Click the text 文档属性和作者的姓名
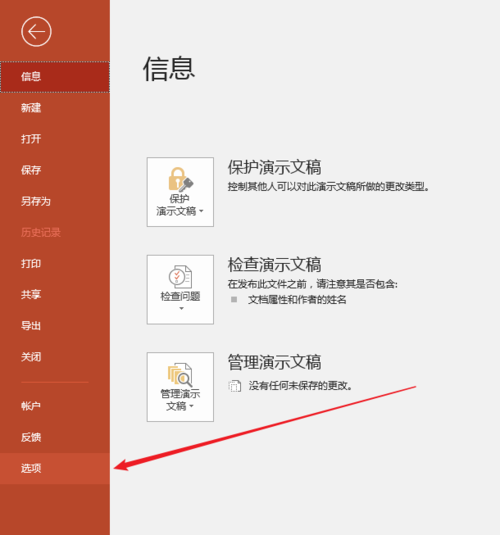 [x=297, y=300]
